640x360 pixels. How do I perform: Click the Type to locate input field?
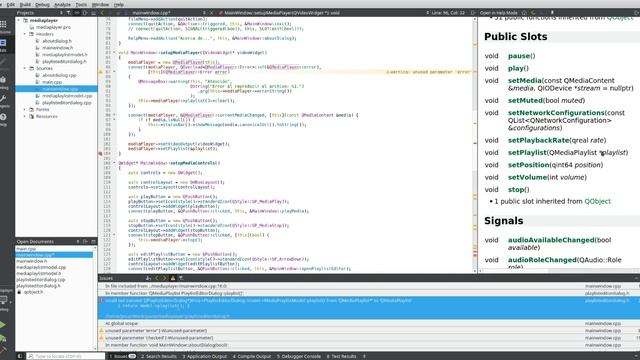tap(66, 356)
